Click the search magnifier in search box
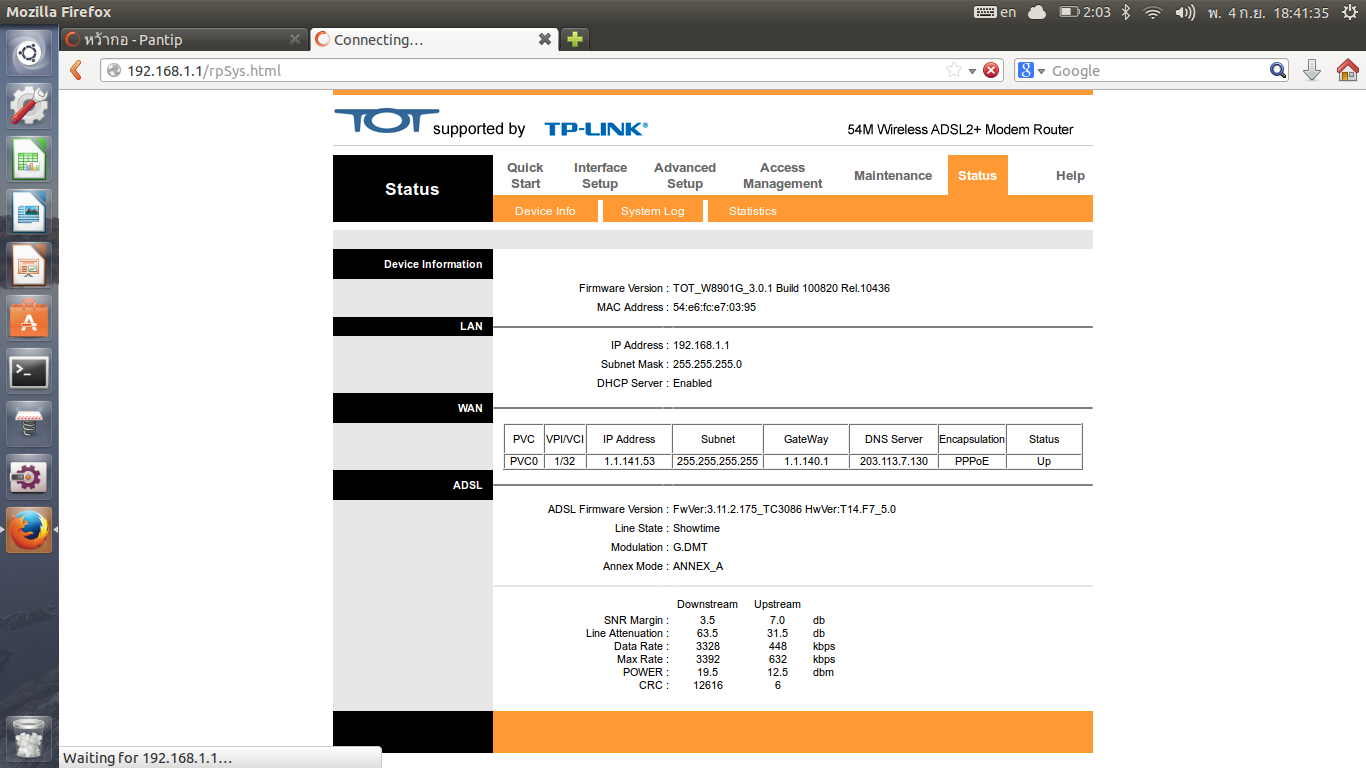 [1278, 70]
